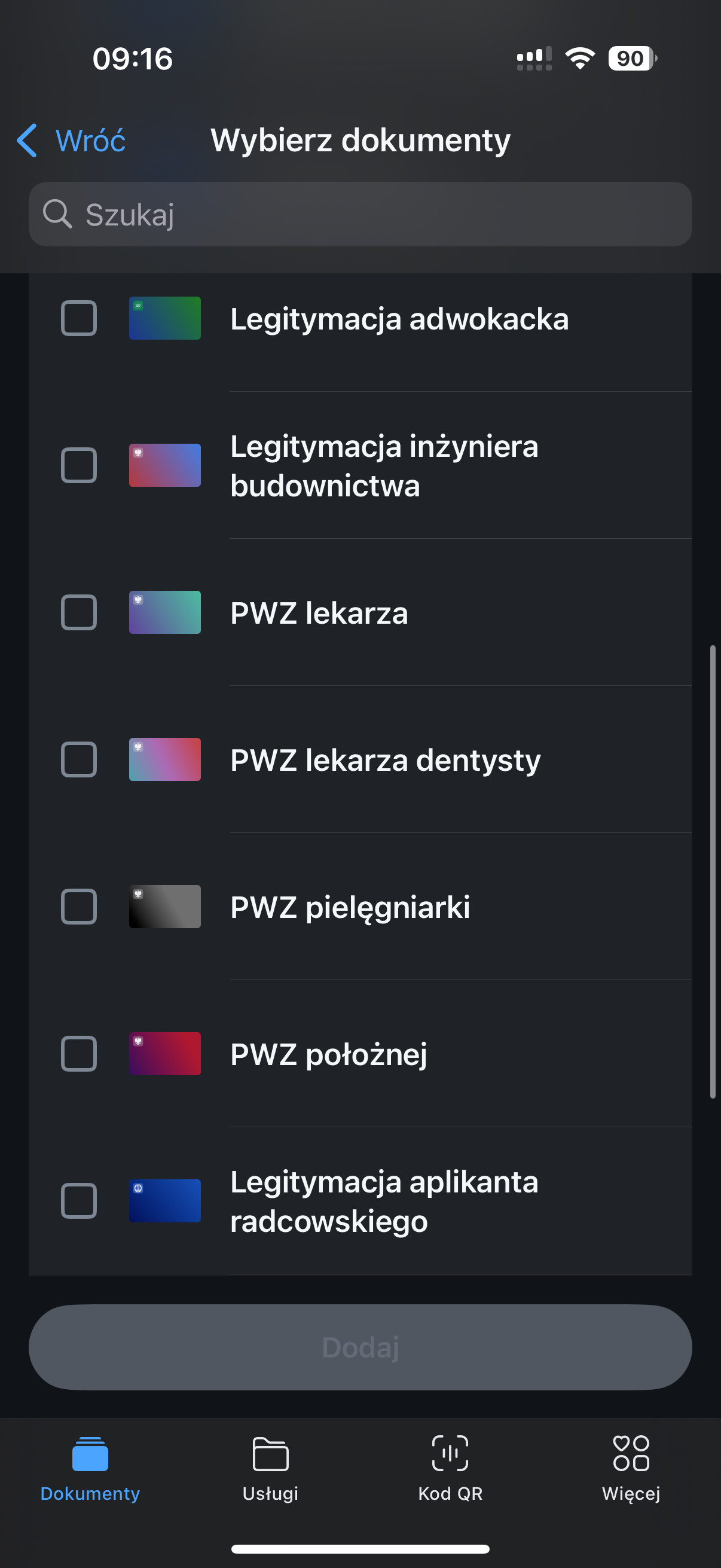The height and width of the screenshot is (1568, 721).
Task: Tap the back chevron arrow
Action: [x=27, y=141]
